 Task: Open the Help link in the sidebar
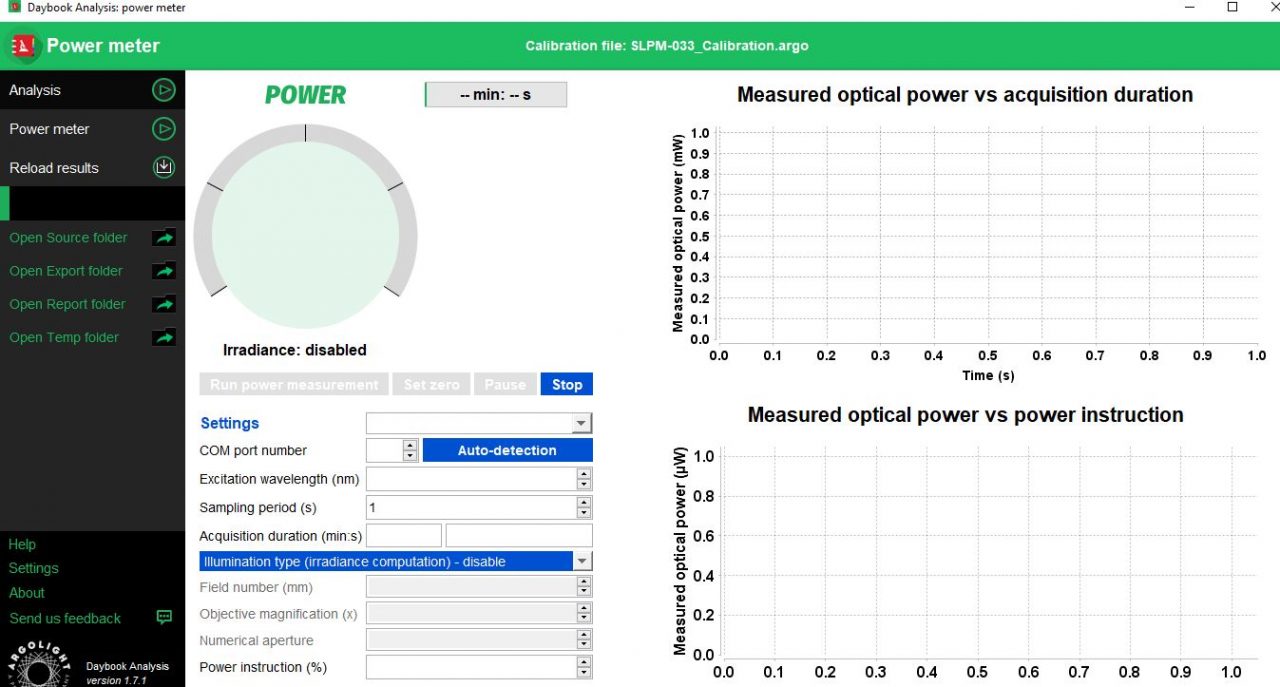22,543
